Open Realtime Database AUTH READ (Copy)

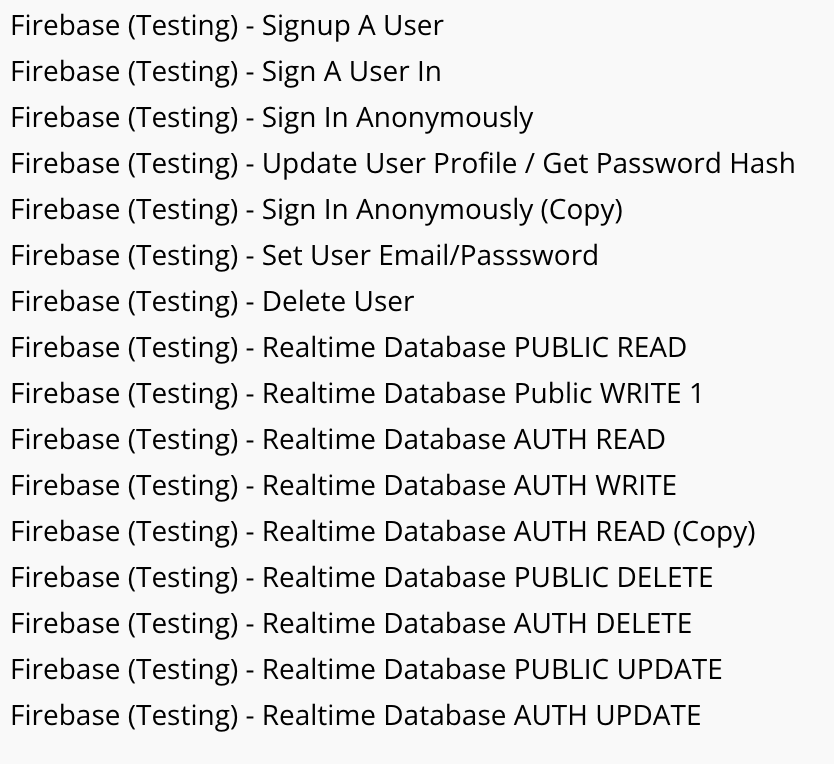click(383, 532)
